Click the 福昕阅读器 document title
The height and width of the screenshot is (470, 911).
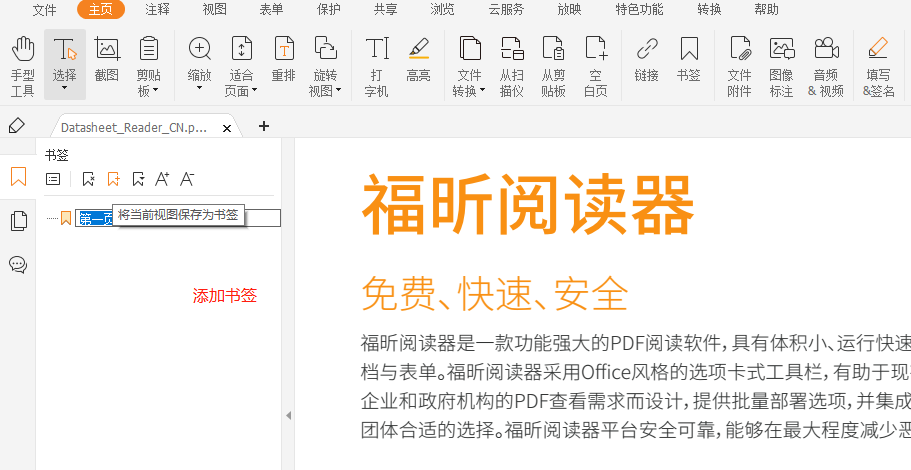(x=528, y=204)
